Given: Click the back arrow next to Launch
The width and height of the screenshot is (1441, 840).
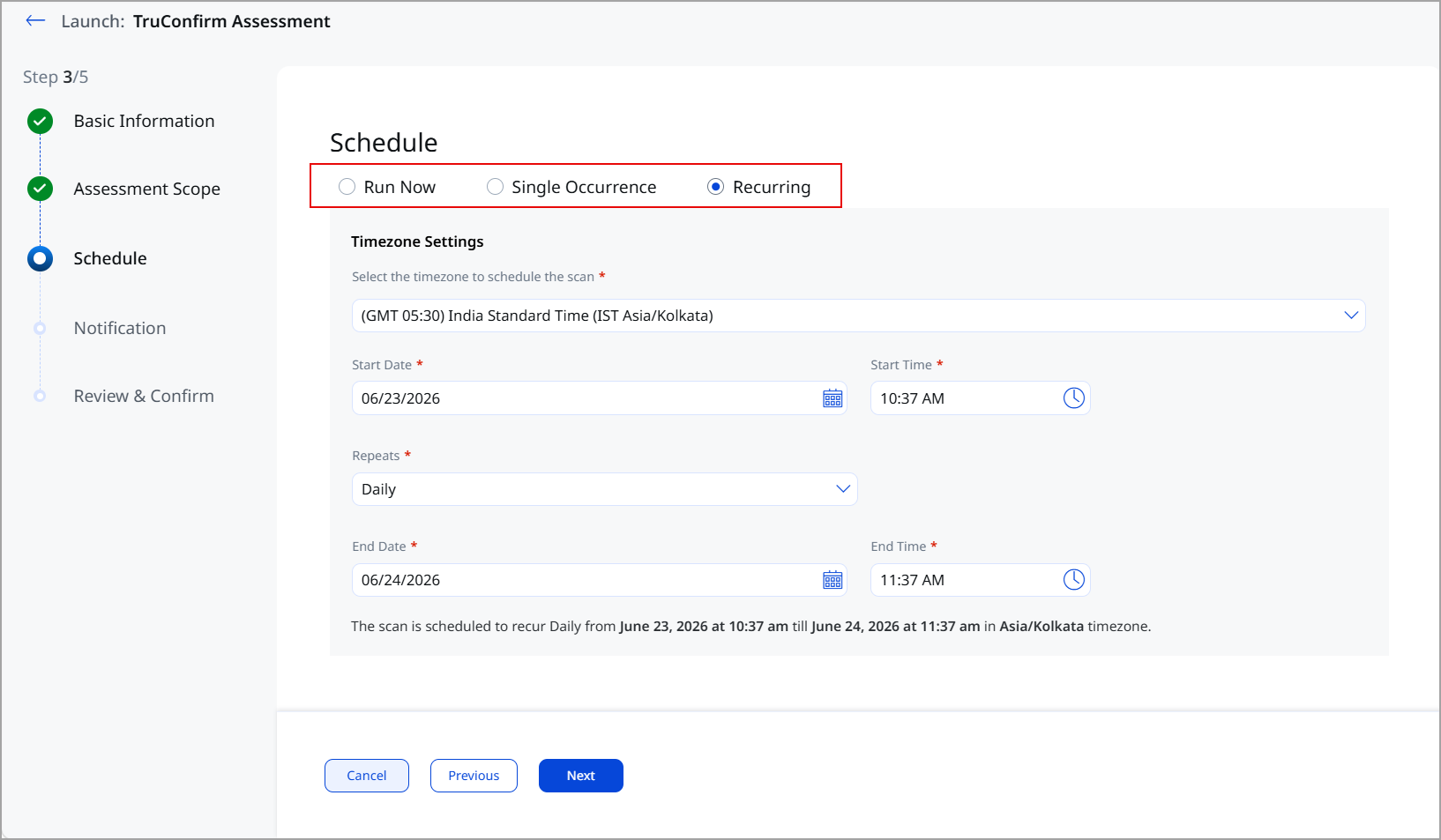Looking at the screenshot, I should (35, 21).
